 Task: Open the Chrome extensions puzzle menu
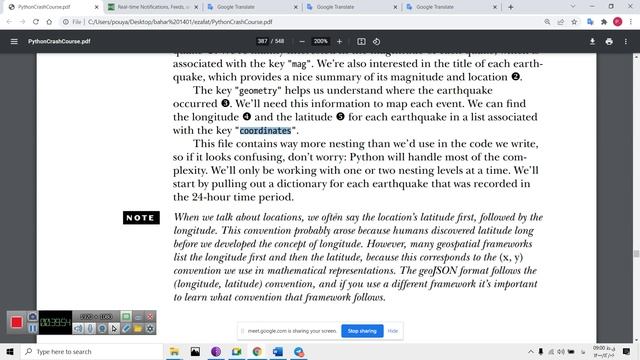604,22
